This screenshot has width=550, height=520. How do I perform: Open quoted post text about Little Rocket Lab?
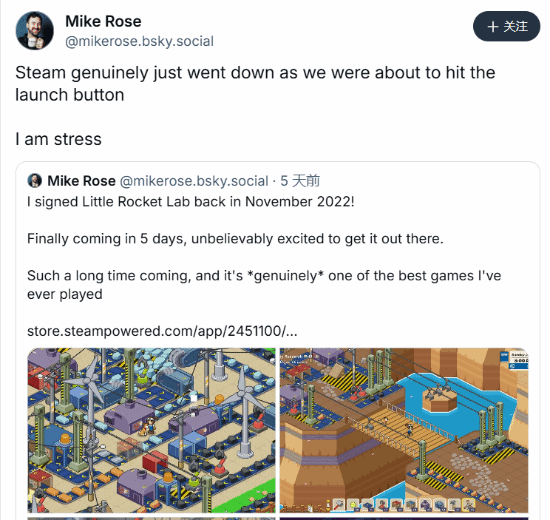[x=191, y=202]
